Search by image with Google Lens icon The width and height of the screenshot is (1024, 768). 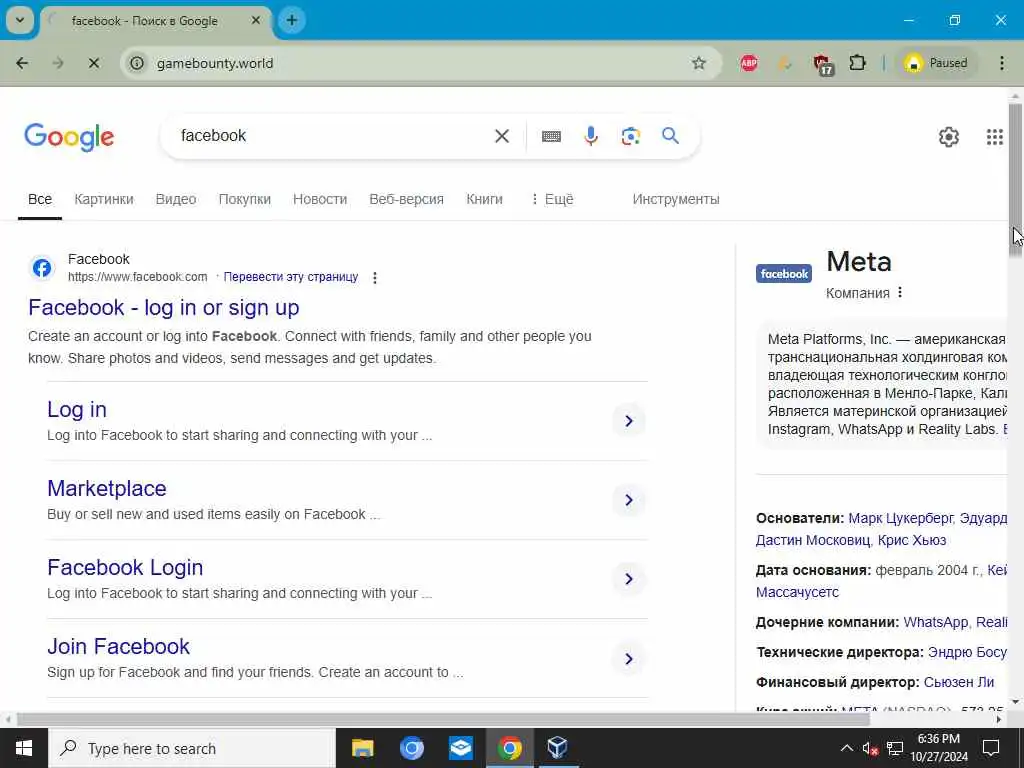(x=630, y=136)
